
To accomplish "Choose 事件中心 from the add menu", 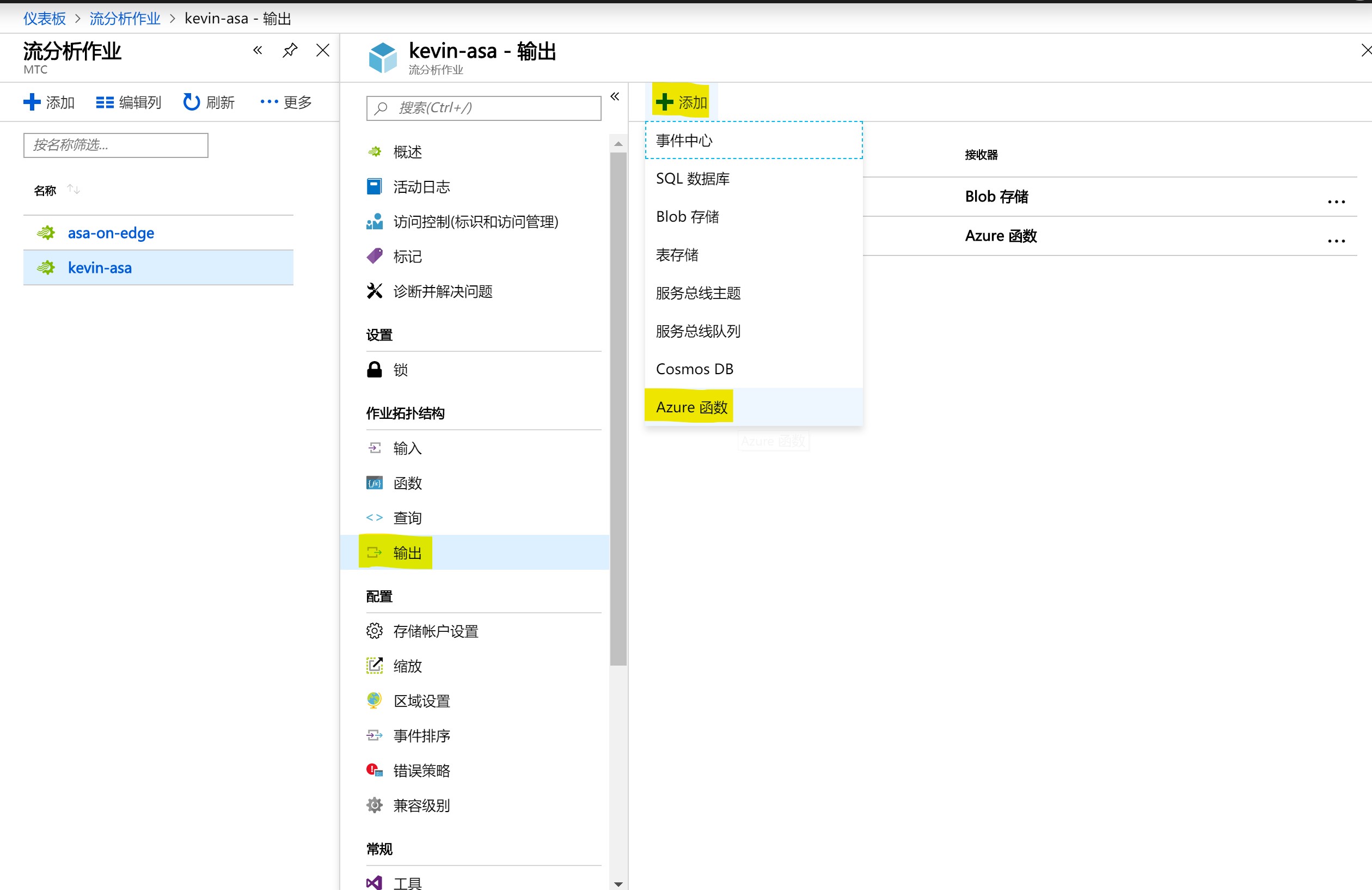I will coord(754,140).
